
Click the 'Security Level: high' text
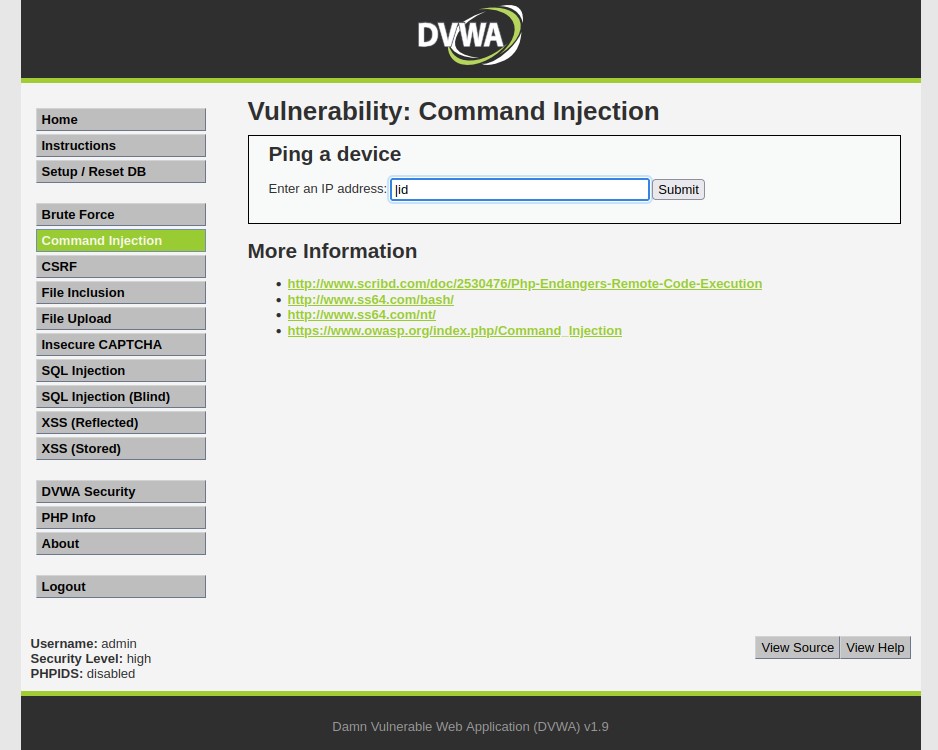tap(91, 658)
